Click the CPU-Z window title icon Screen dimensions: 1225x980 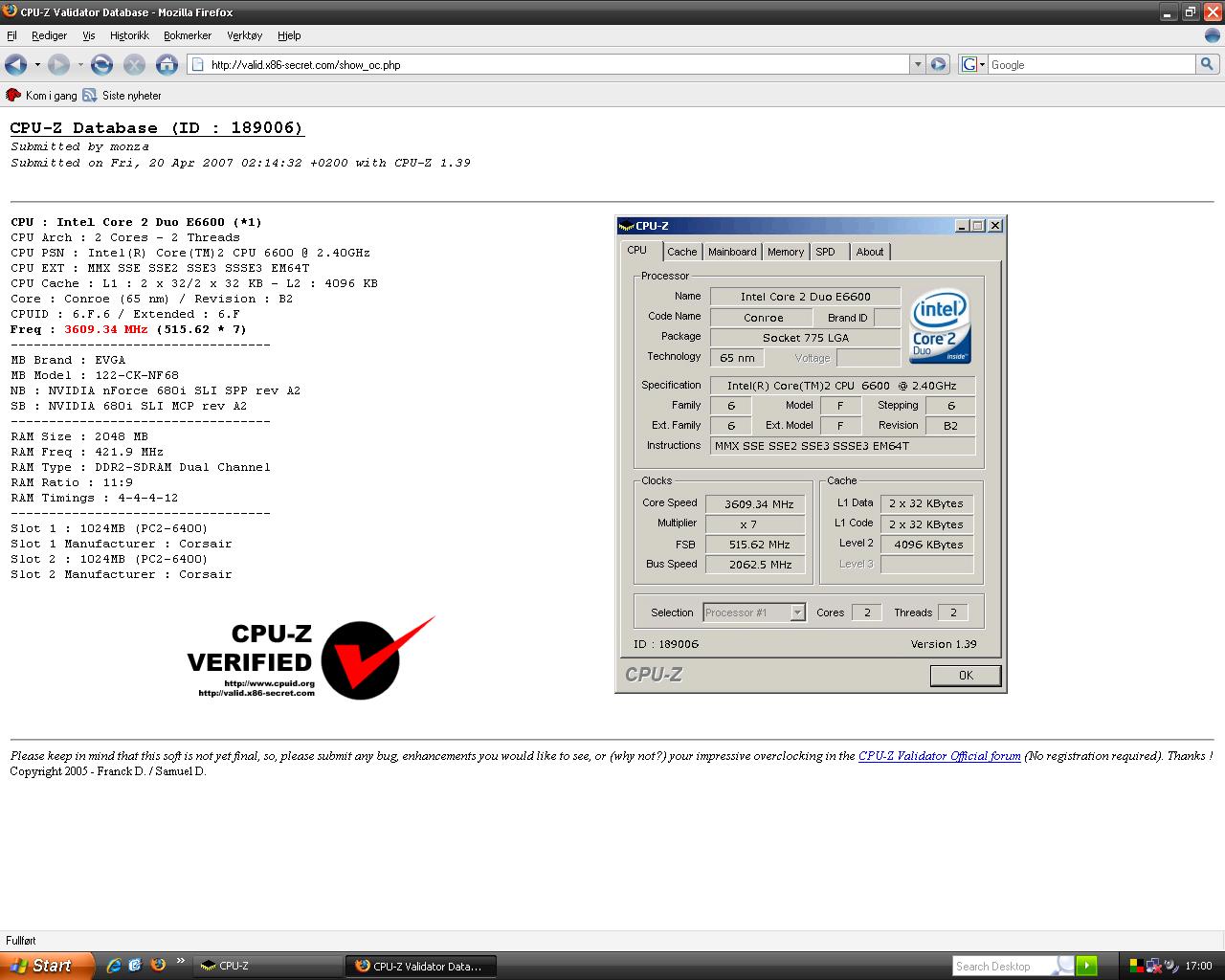tap(627, 226)
